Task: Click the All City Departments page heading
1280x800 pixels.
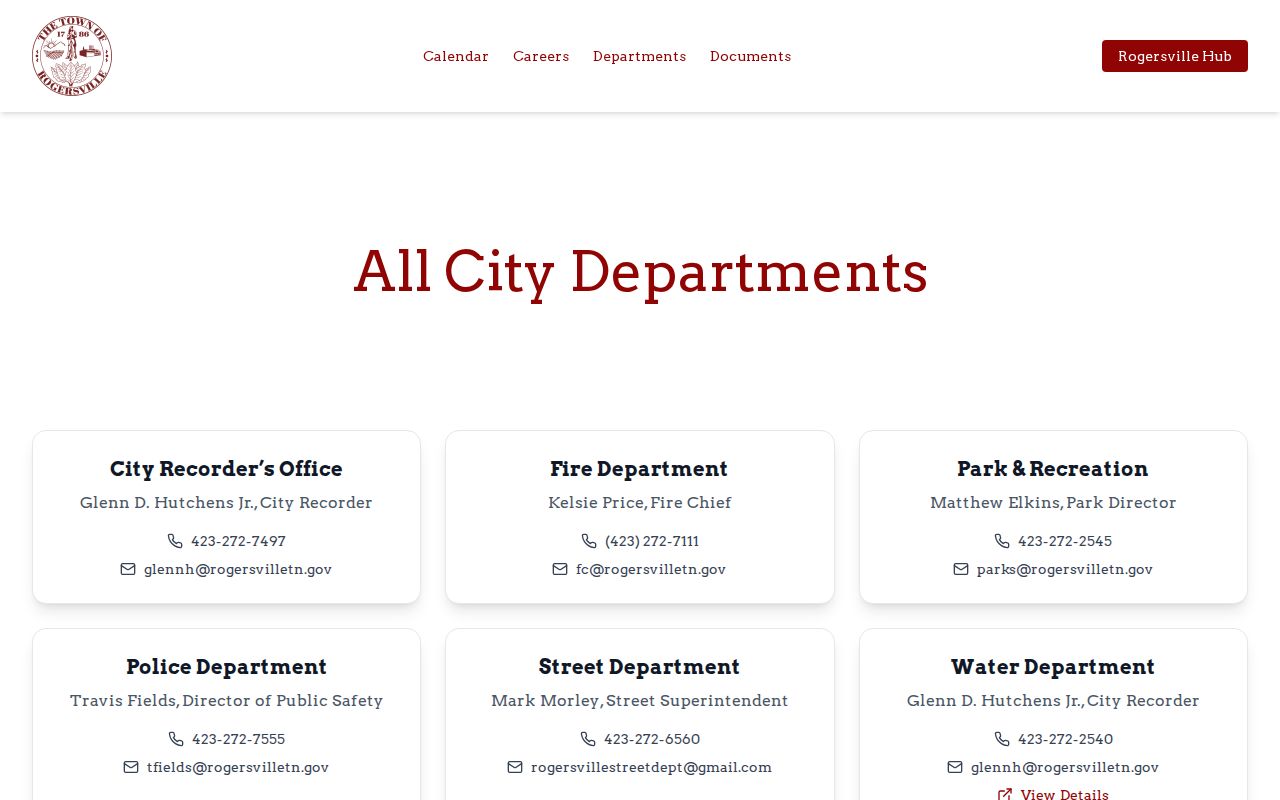Action: pyautogui.click(x=640, y=271)
